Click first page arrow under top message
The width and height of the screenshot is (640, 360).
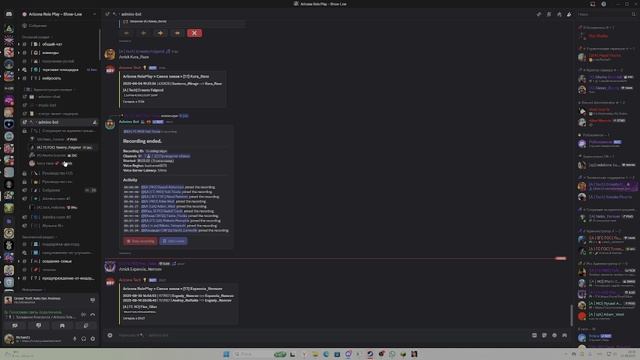pos(127,33)
